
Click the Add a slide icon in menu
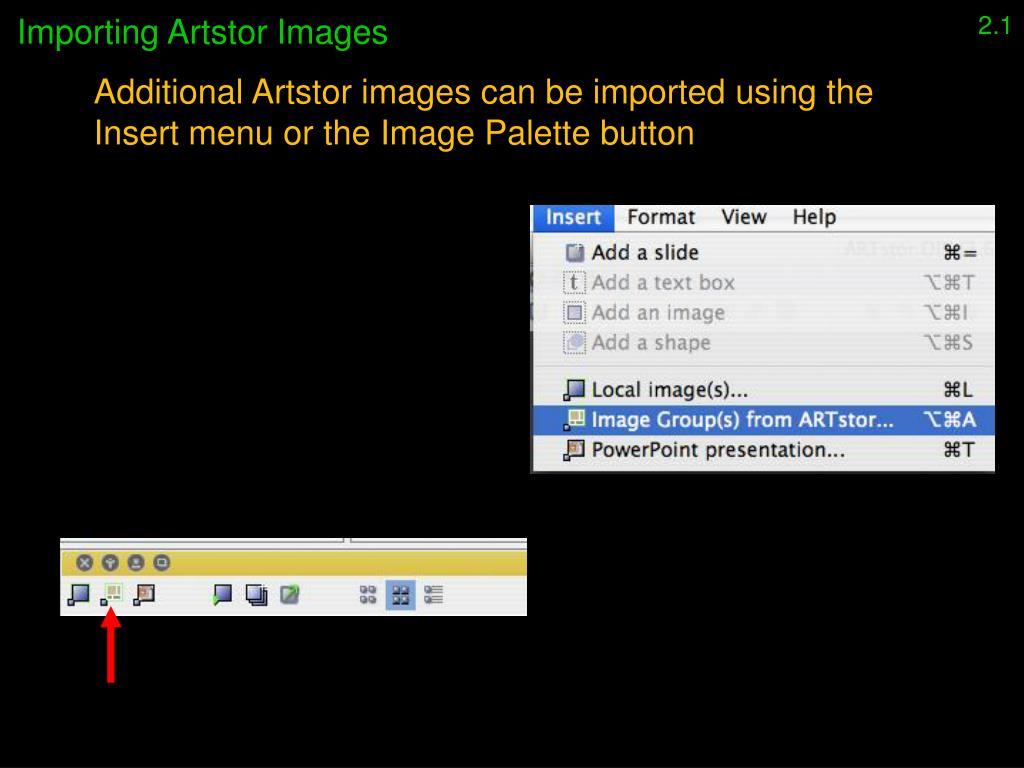click(x=575, y=253)
